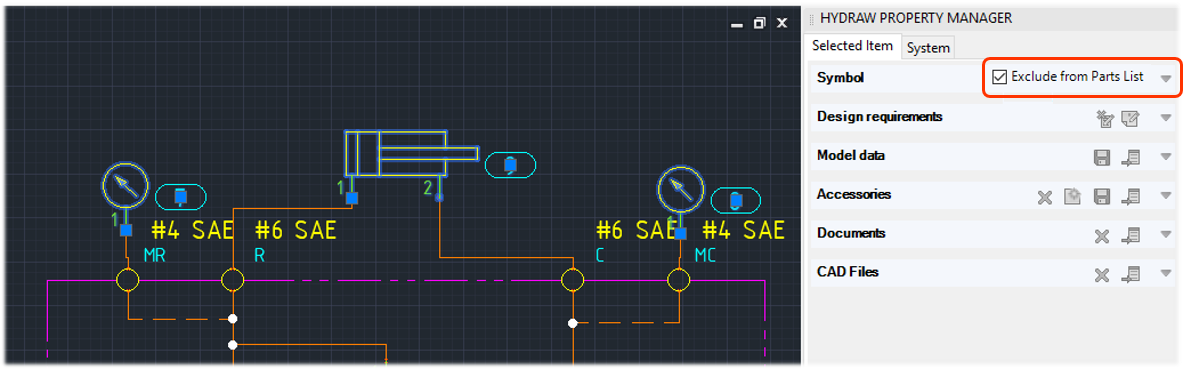Click the new accessory icon in Accessories row
The width and height of the screenshot is (1183, 369).
tap(1073, 196)
